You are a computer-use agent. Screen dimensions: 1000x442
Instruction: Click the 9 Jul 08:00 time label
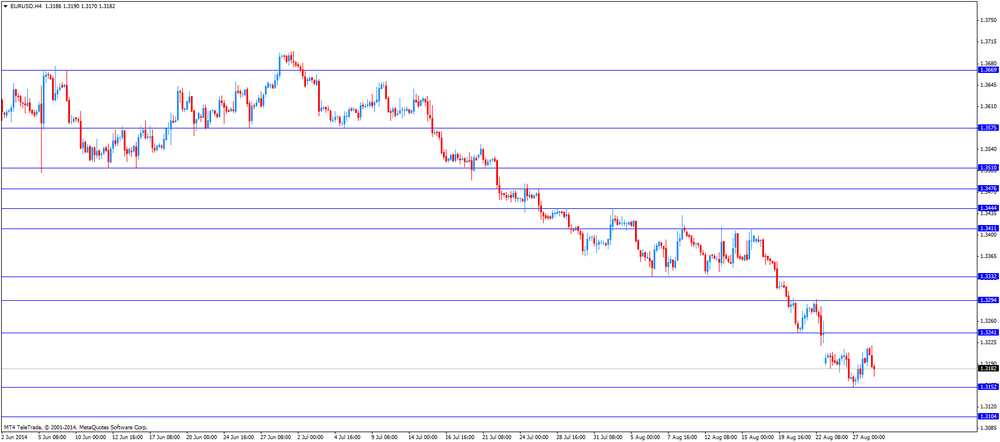[383, 438]
